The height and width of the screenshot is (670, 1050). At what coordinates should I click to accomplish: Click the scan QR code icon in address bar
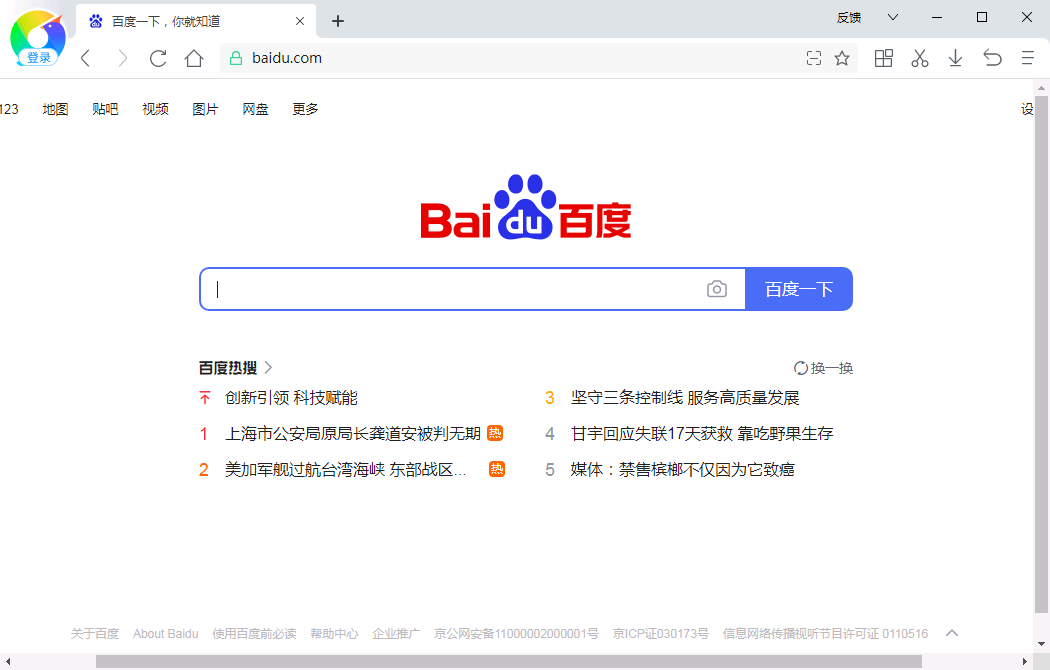(814, 58)
